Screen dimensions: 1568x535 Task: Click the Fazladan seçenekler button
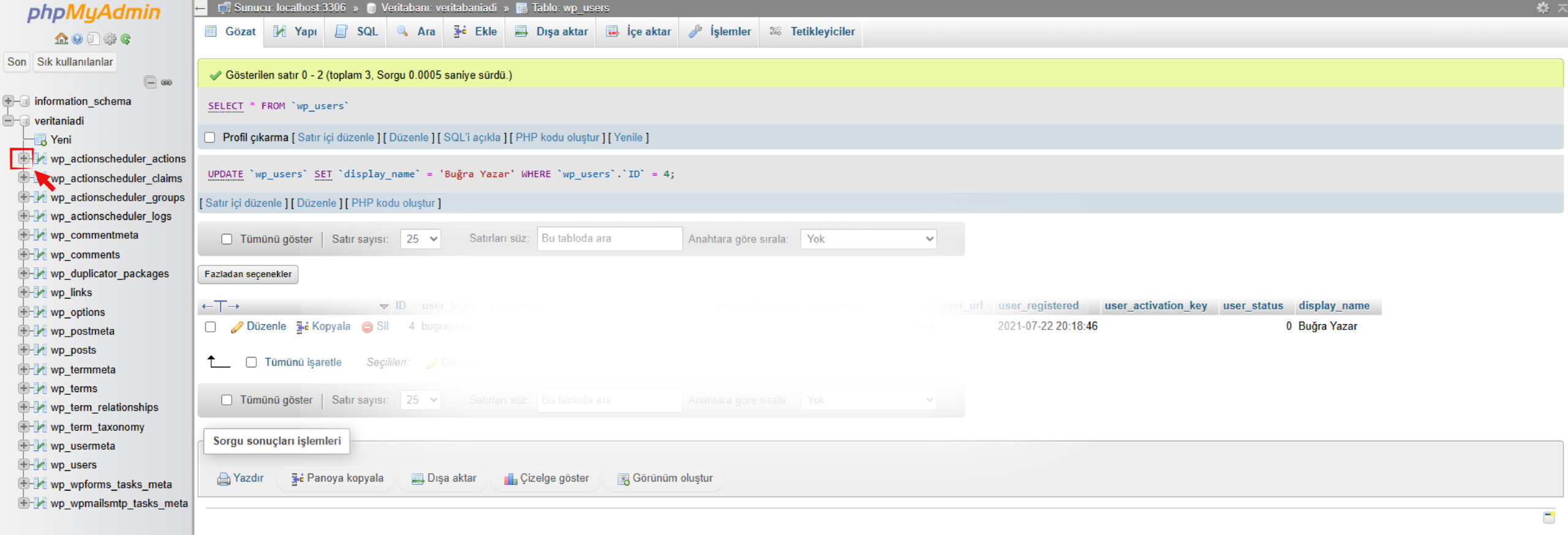coord(248,274)
